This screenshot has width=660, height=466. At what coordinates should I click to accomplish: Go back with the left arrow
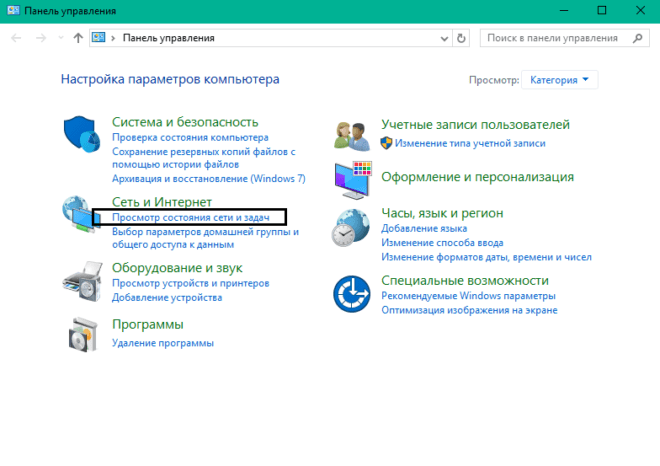(16, 38)
